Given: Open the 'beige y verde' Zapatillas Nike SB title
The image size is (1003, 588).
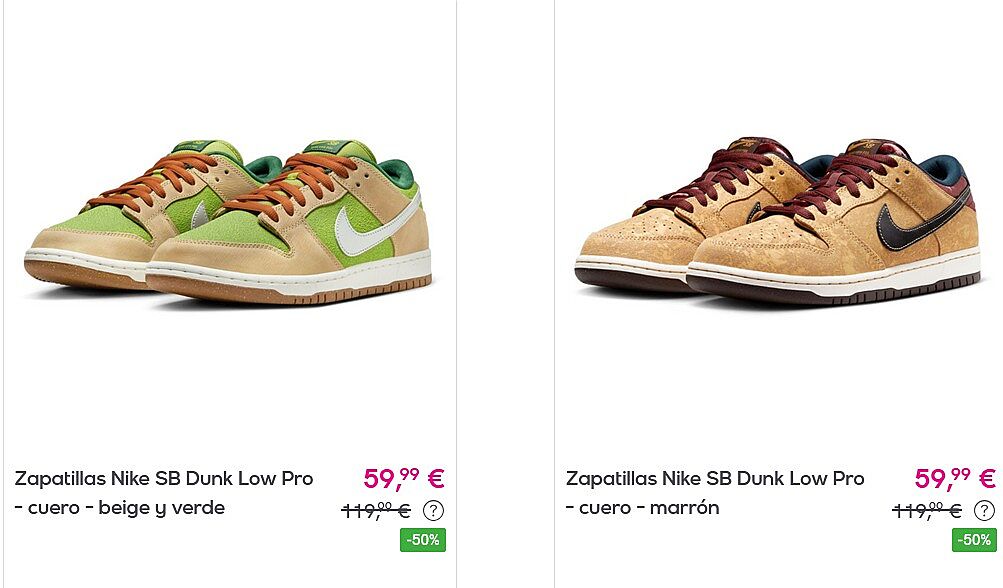Looking at the screenshot, I should coord(164,493).
